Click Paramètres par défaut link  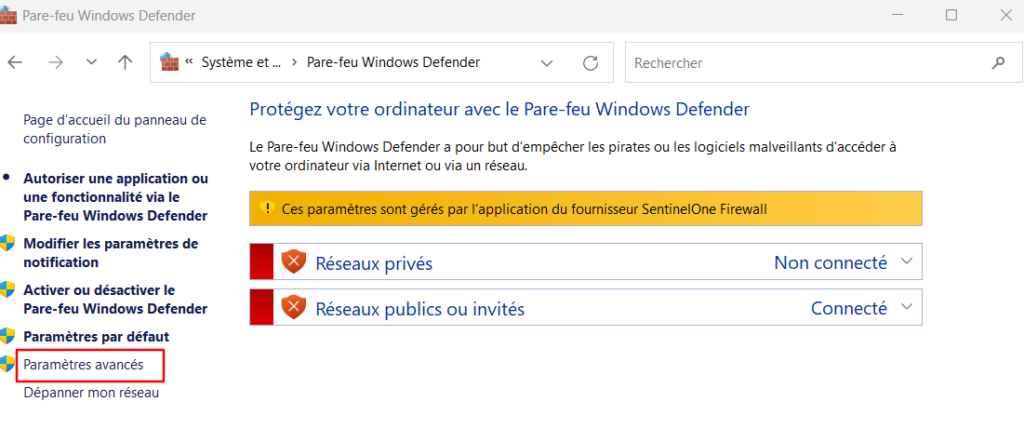pyautogui.click(x=96, y=336)
